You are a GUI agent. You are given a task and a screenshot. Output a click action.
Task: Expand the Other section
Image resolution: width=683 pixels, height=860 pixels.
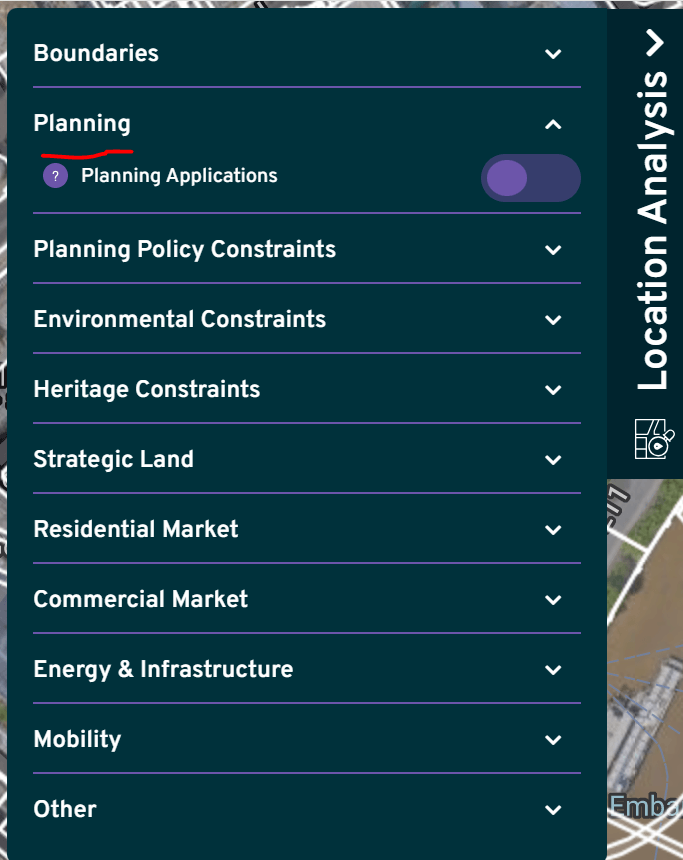point(553,810)
